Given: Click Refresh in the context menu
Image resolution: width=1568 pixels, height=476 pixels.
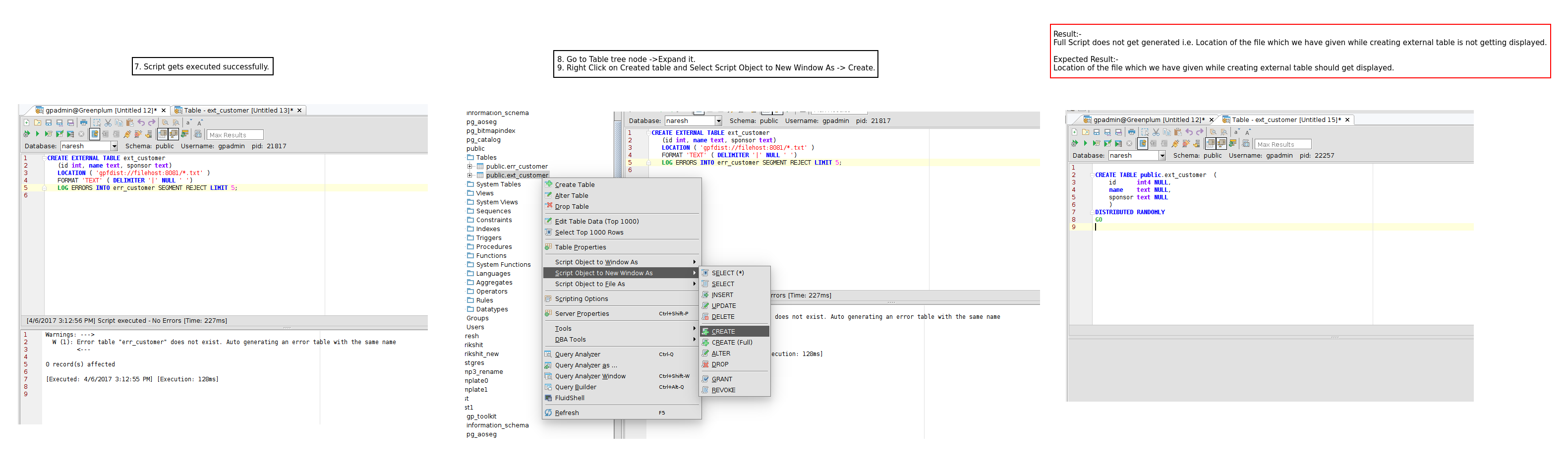Looking at the screenshot, I should tap(621, 414).
